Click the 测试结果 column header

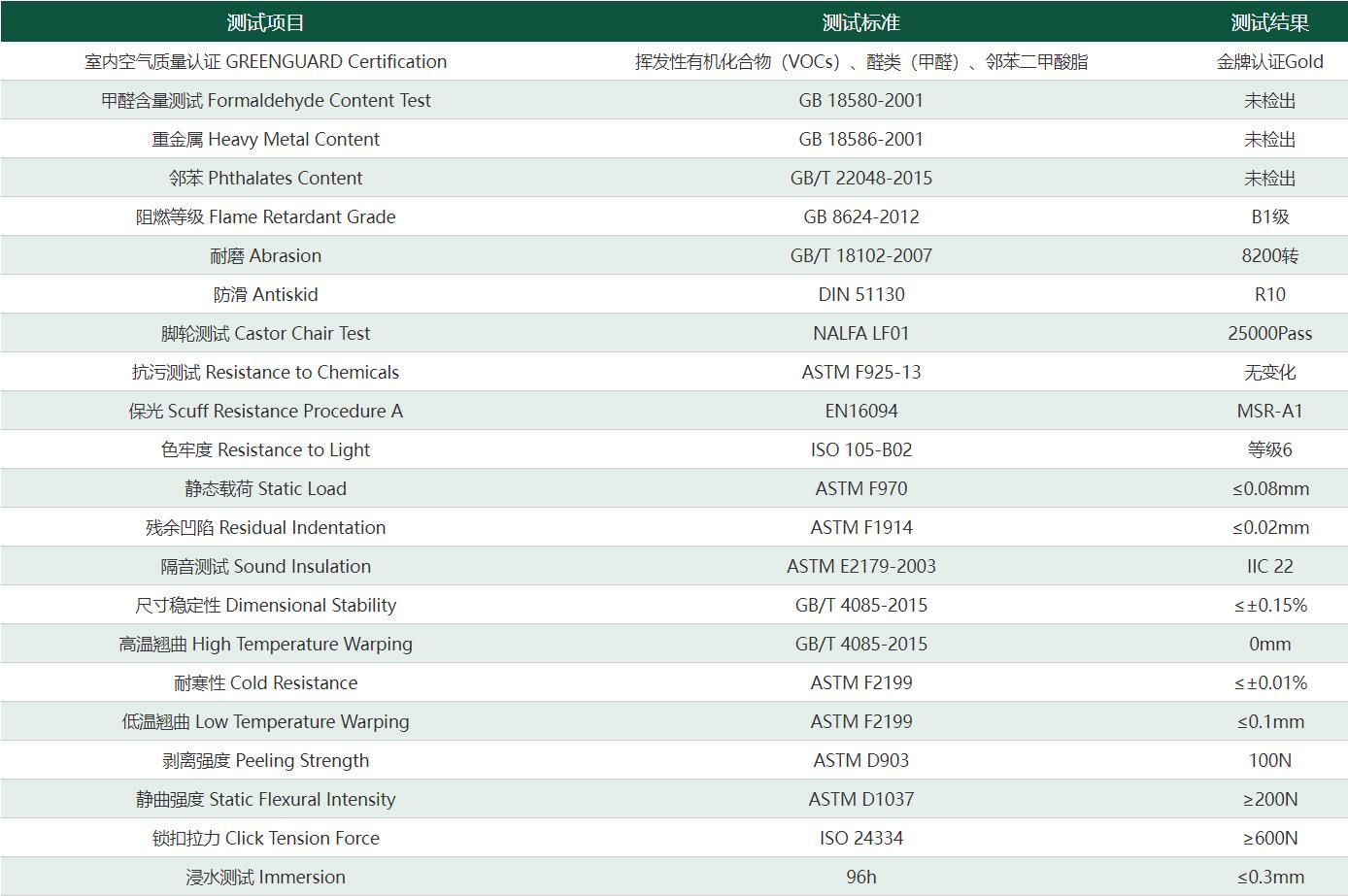click(x=1270, y=22)
